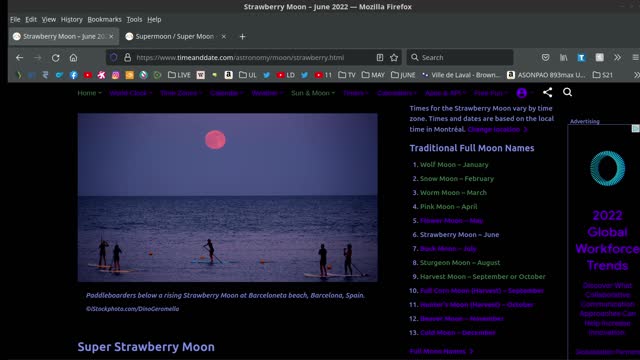
Task: Open the Facebook bookmark icon
Action: coord(73,75)
